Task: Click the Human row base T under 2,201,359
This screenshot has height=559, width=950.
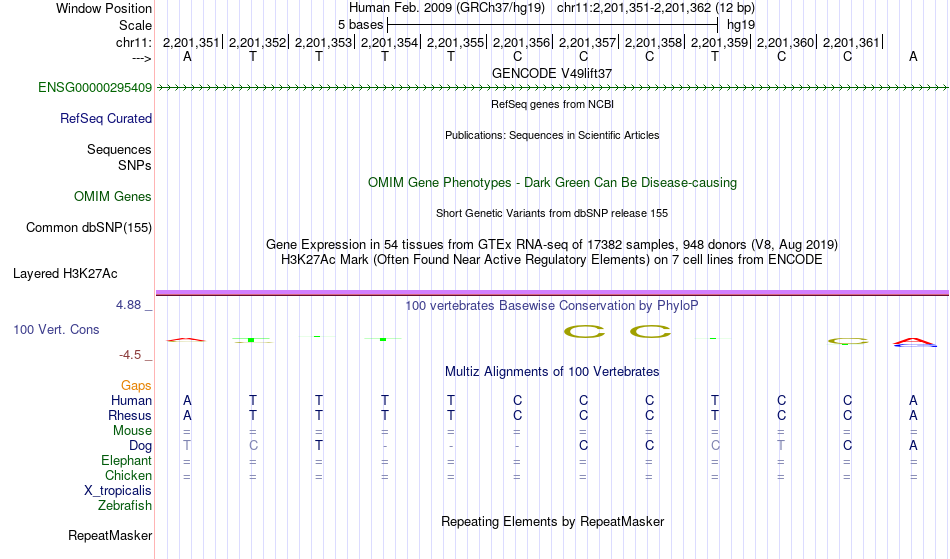Action: point(715,400)
